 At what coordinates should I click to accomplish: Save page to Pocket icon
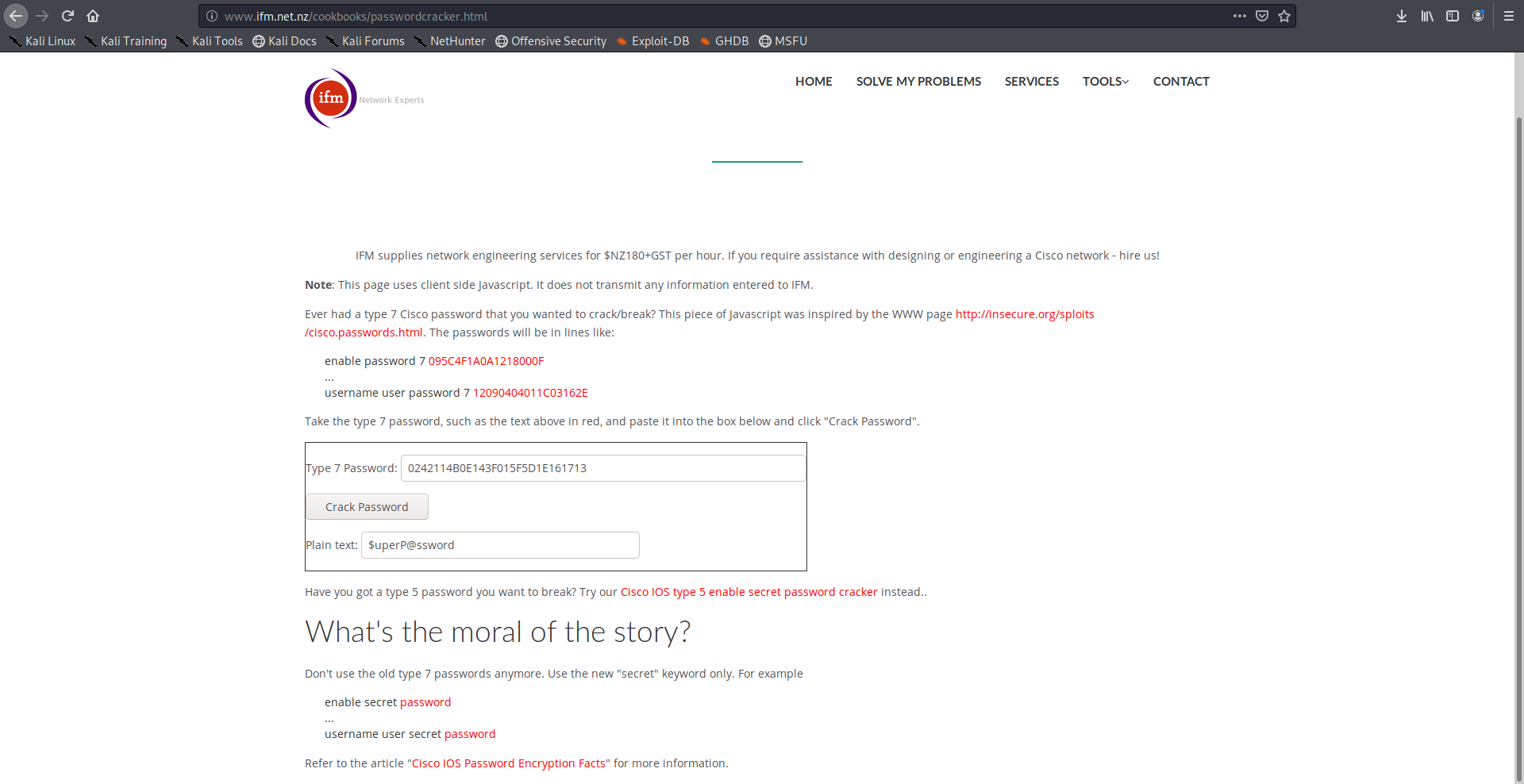[1262, 16]
